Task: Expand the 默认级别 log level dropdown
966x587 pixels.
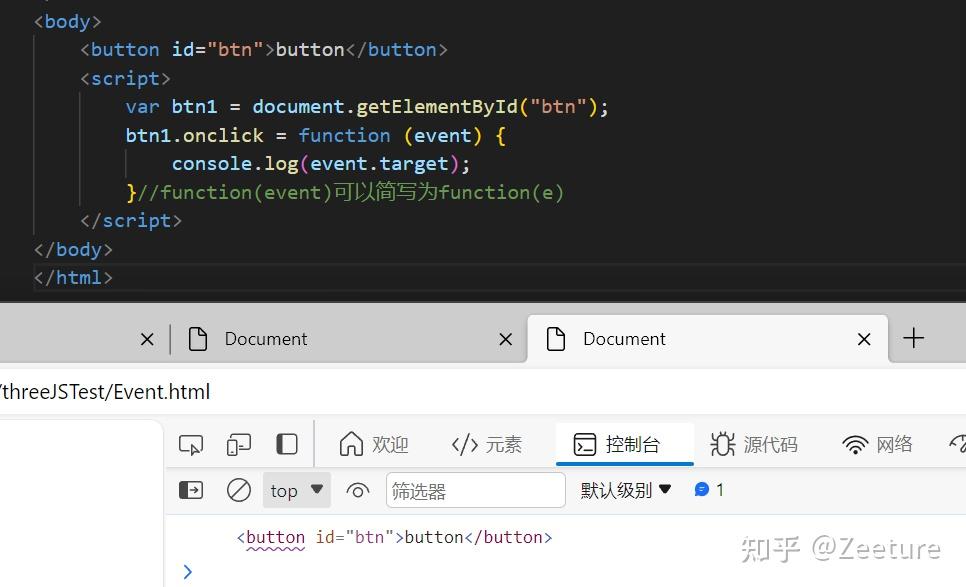Action: [x=625, y=490]
